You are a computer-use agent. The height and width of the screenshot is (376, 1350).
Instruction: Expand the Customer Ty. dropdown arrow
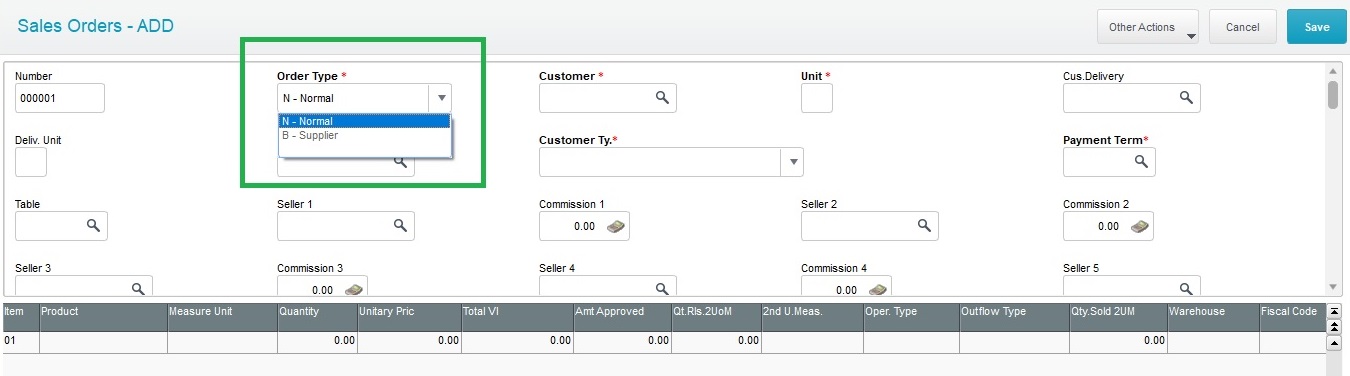click(x=792, y=162)
